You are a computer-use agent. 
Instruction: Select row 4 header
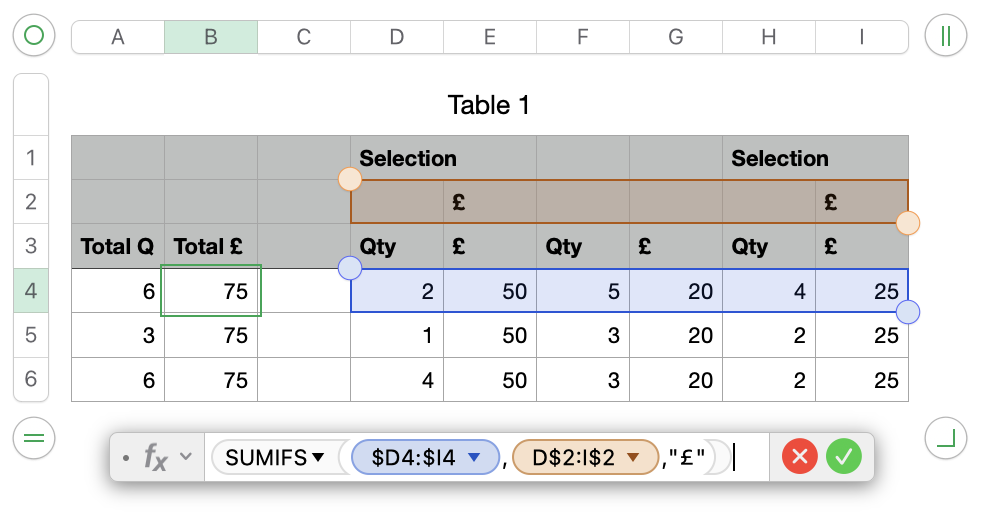[x=30, y=291]
